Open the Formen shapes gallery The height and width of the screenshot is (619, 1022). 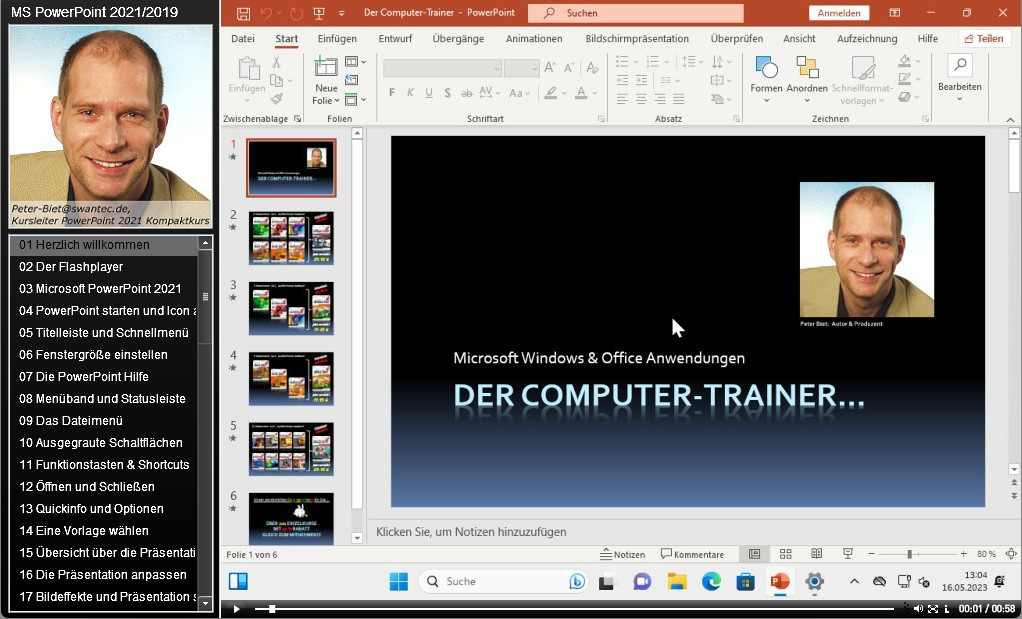click(766, 68)
